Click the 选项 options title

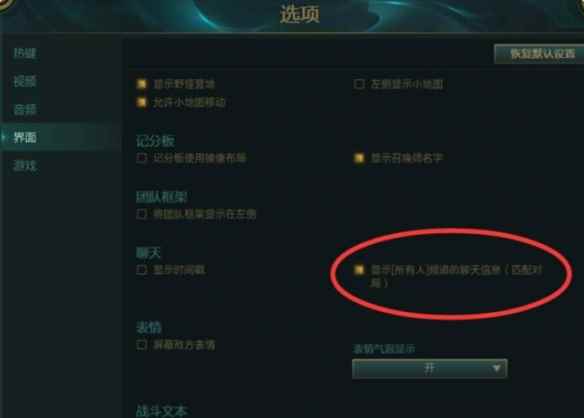pyautogui.click(x=300, y=14)
